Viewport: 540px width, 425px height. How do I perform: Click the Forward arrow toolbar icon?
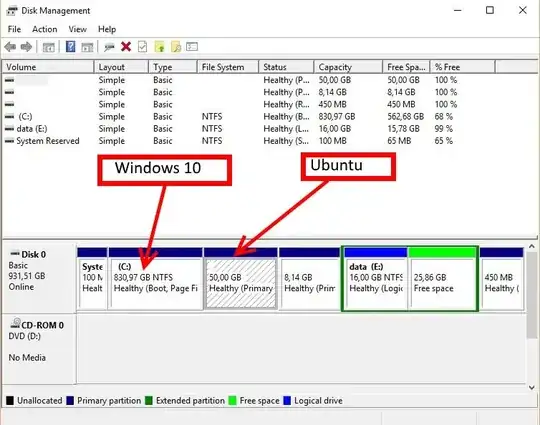(27, 46)
